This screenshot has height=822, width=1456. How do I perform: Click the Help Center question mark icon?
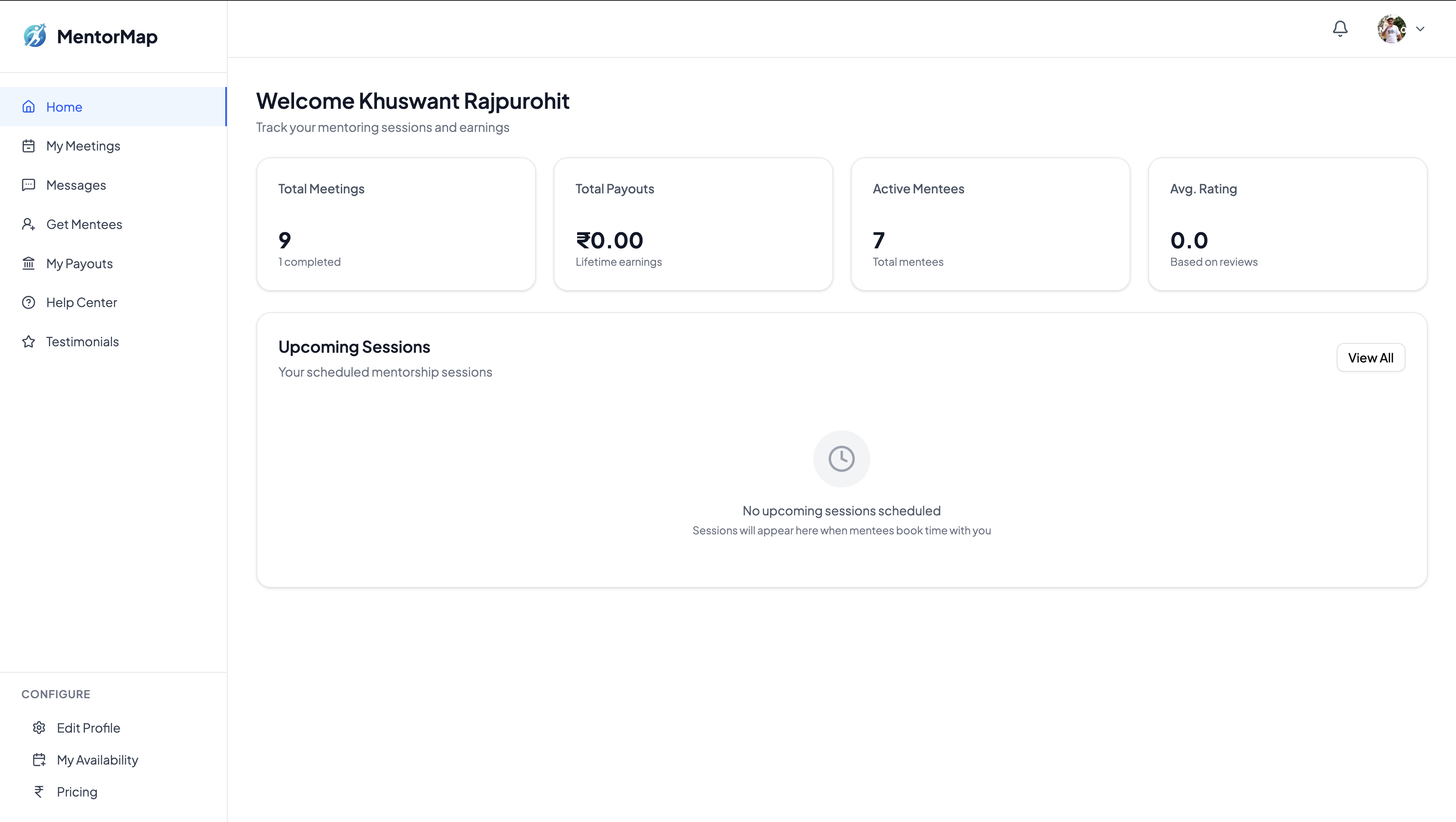29,302
